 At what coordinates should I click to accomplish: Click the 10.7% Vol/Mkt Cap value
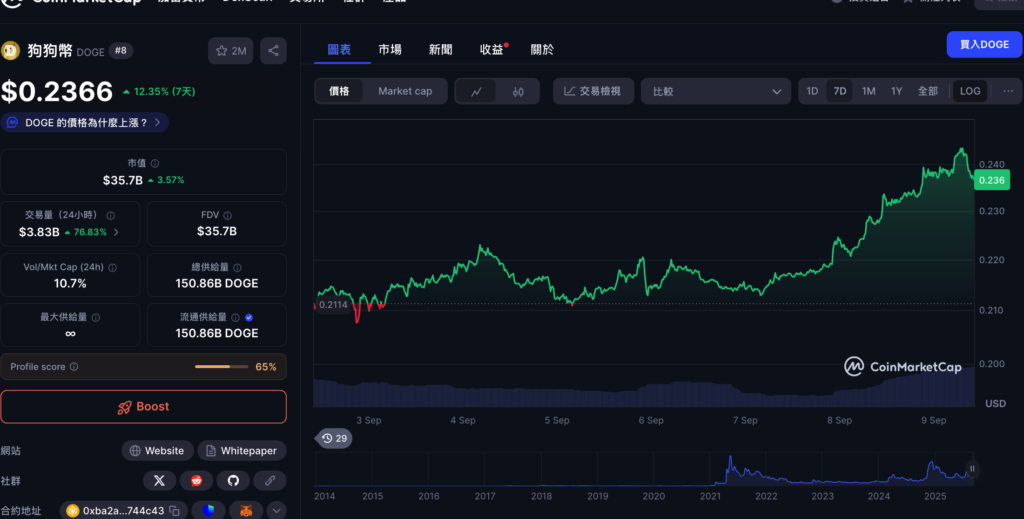pyautogui.click(x=70, y=283)
